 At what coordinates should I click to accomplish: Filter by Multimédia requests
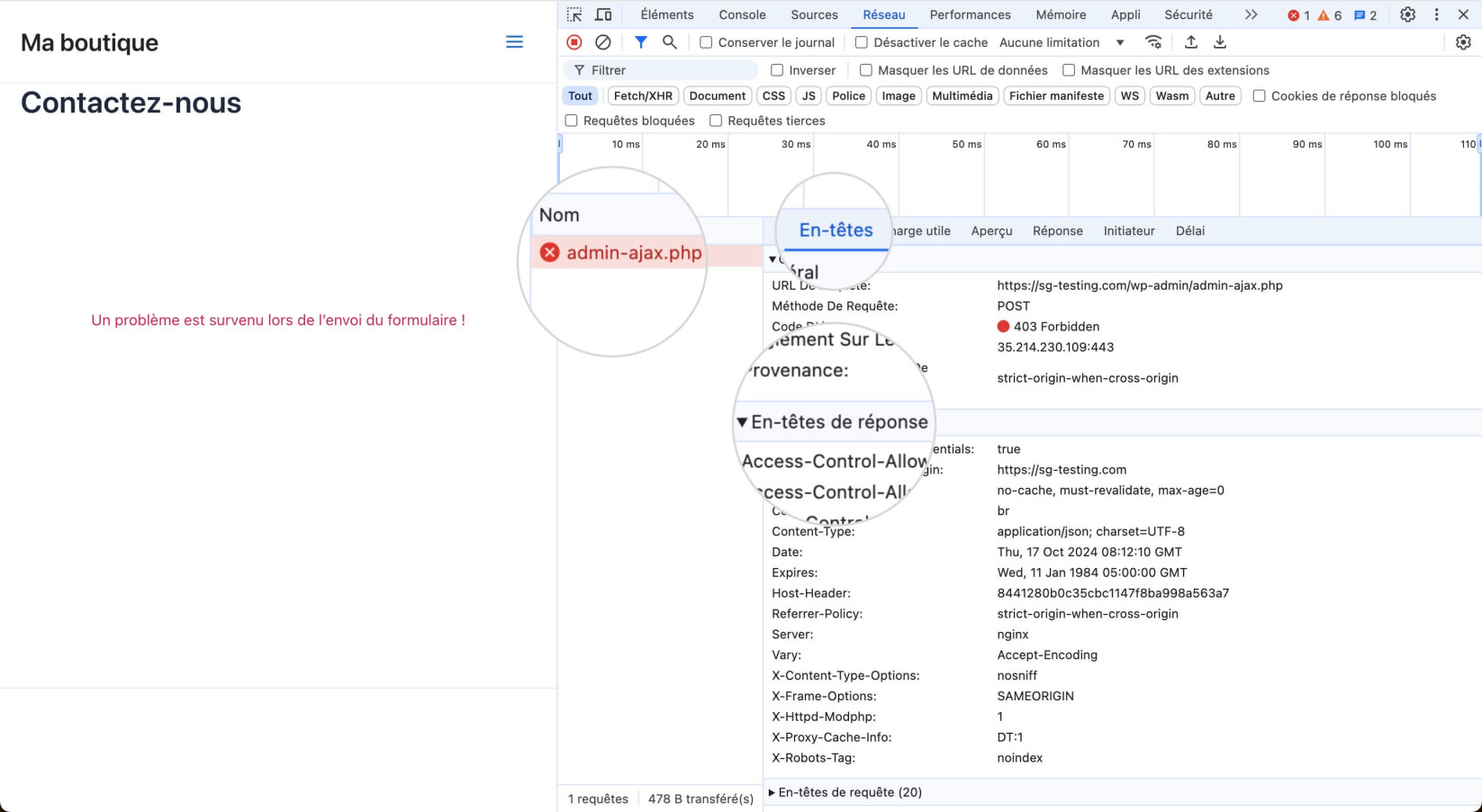[x=962, y=95]
